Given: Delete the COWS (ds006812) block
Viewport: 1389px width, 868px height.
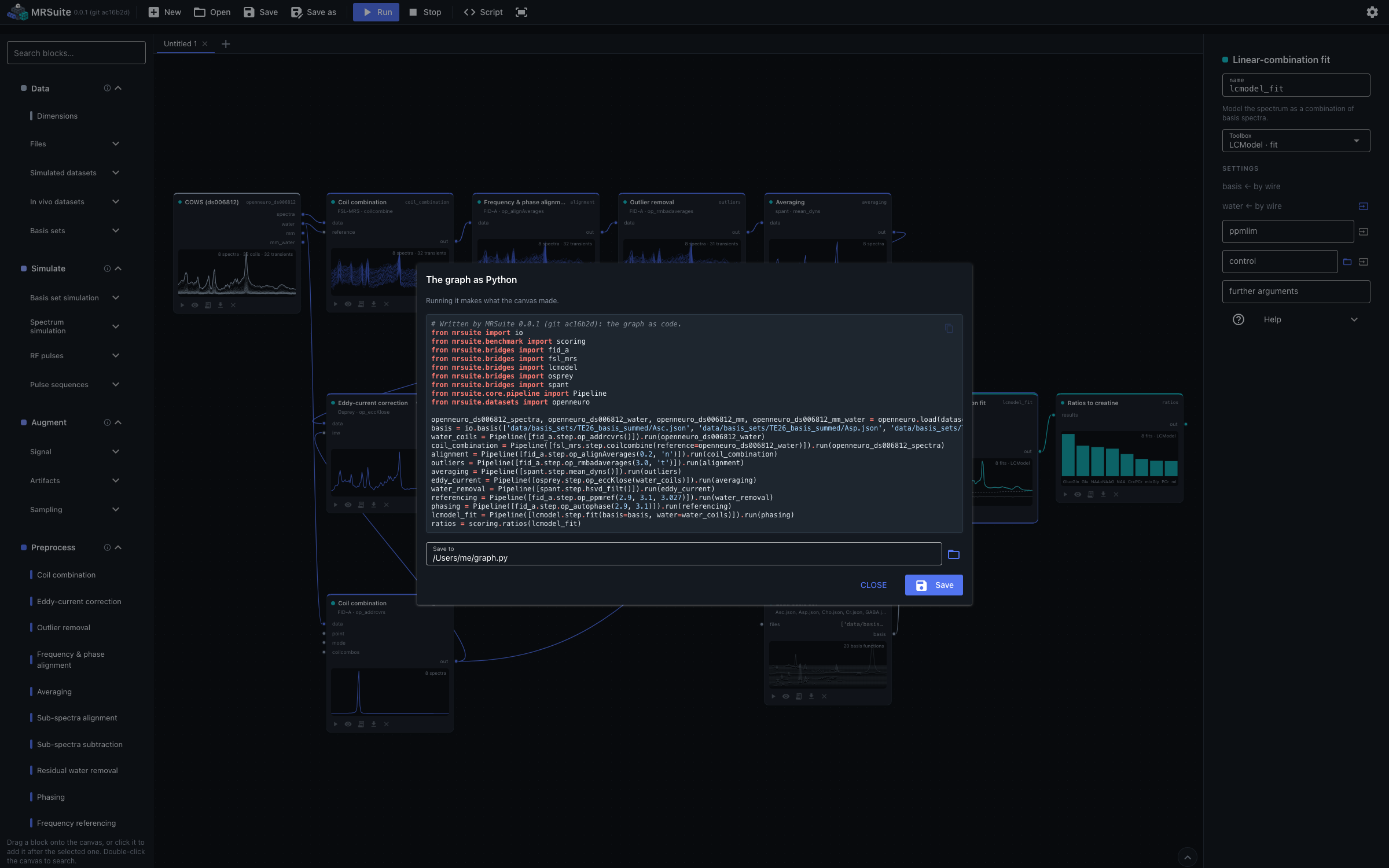Looking at the screenshot, I should 233,305.
